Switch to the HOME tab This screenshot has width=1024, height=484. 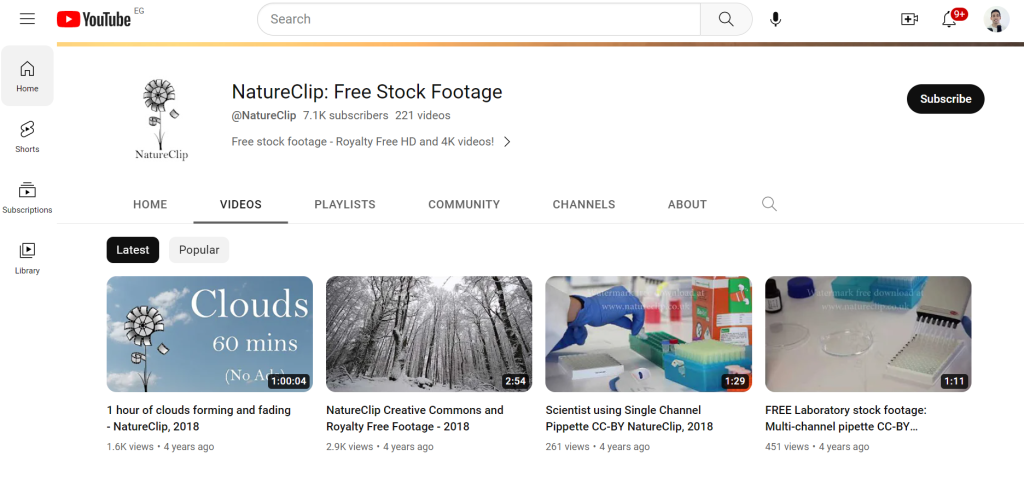coord(150,204)
